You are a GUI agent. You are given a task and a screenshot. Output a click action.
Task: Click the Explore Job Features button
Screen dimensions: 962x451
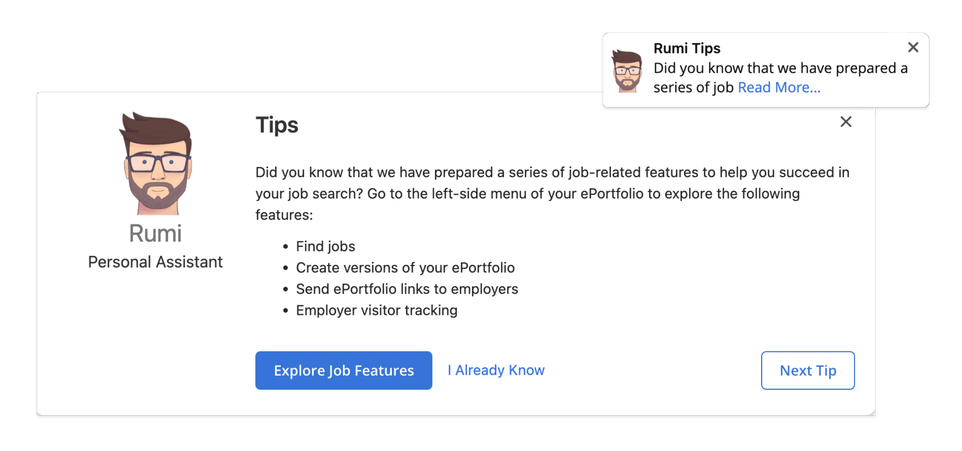pos(344,371)
